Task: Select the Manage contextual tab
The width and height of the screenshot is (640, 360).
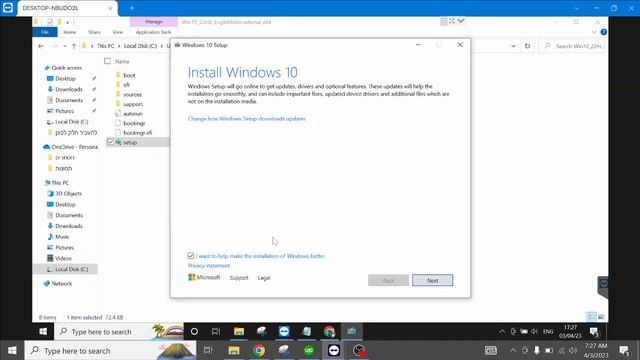Action: [154, 22]
